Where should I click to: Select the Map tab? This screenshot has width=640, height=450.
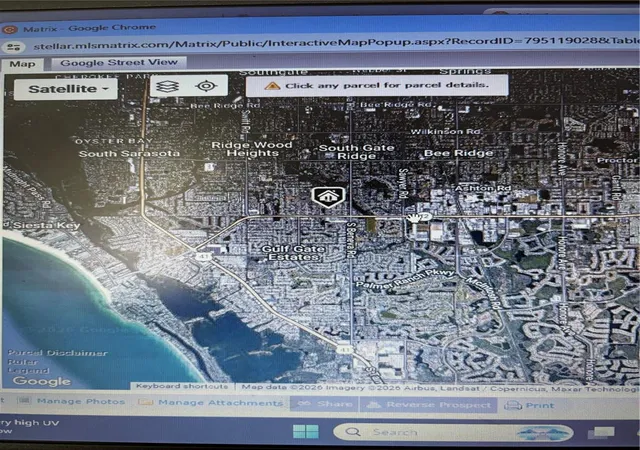pos(22,64)
